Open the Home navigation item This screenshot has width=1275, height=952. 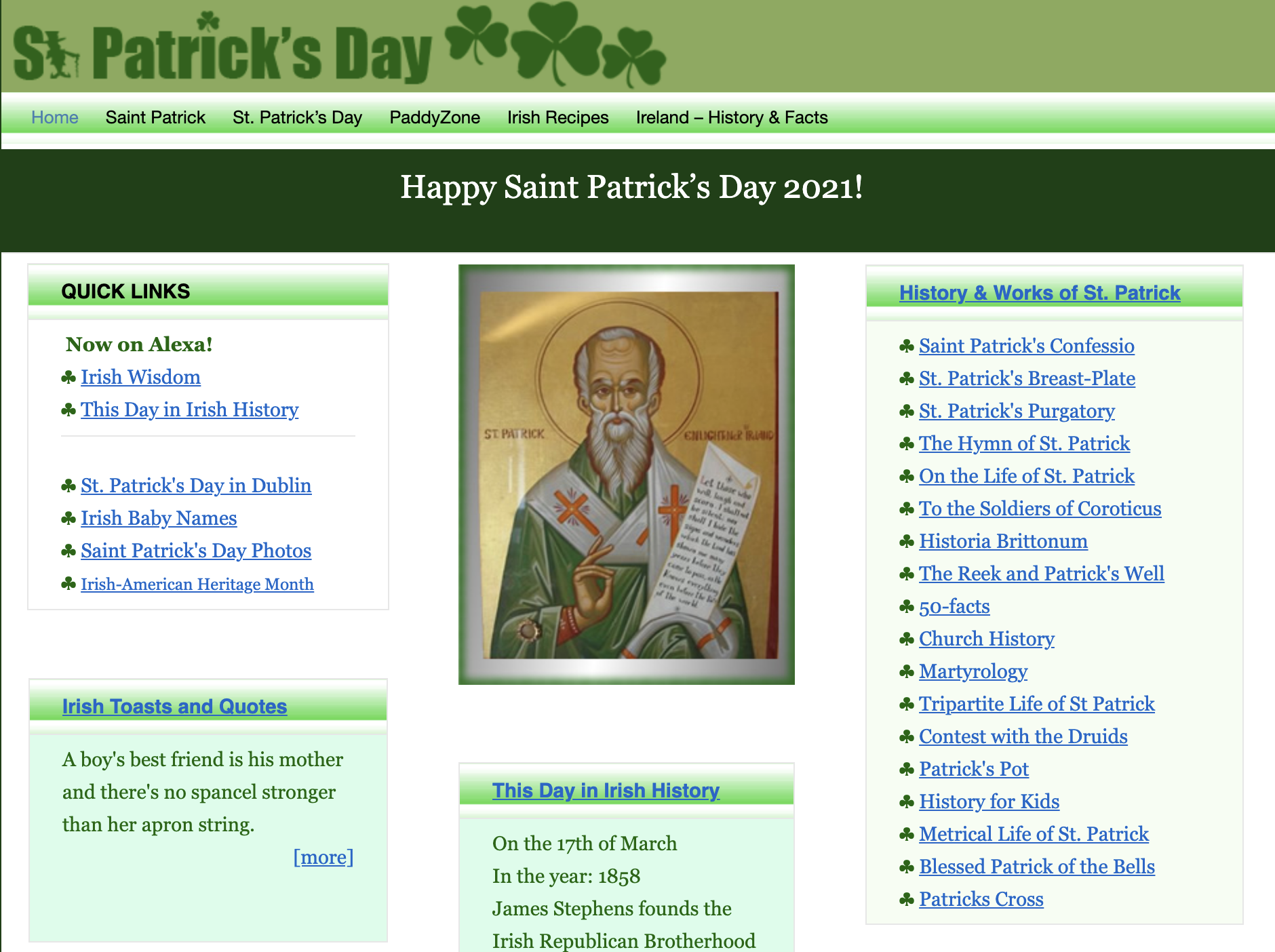click(55, 117)
